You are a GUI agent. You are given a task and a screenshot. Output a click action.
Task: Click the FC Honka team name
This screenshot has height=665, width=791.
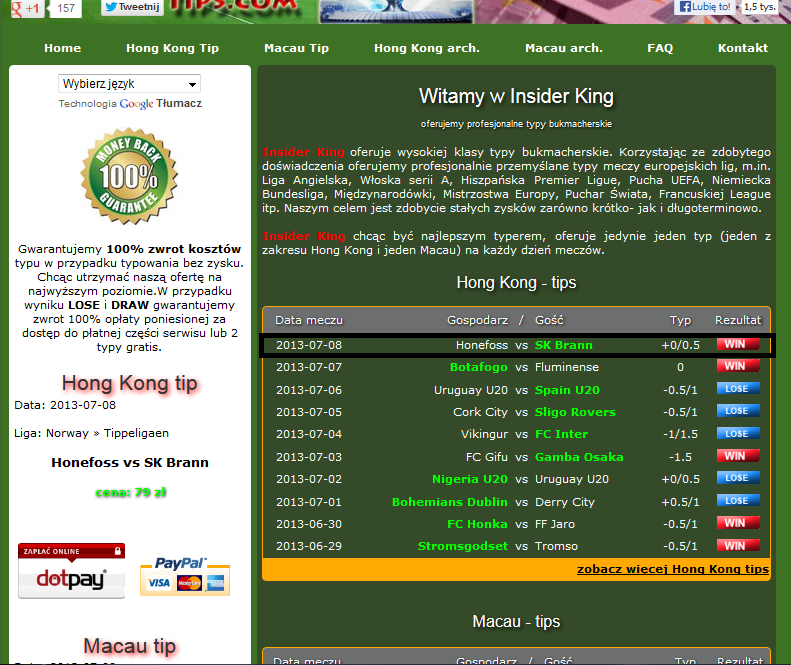tap(477, 524)
